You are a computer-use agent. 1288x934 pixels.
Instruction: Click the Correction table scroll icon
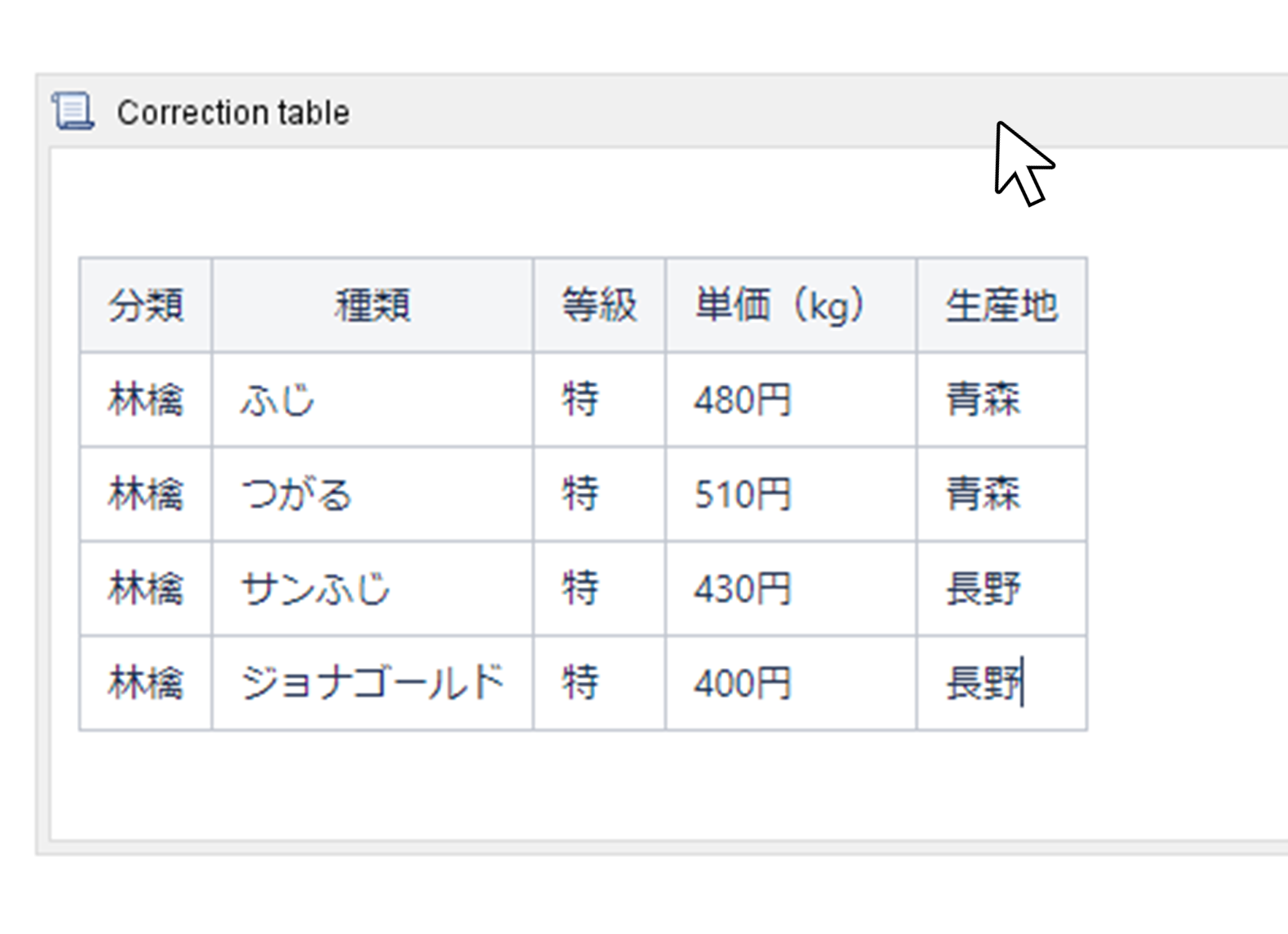(73, 111)
